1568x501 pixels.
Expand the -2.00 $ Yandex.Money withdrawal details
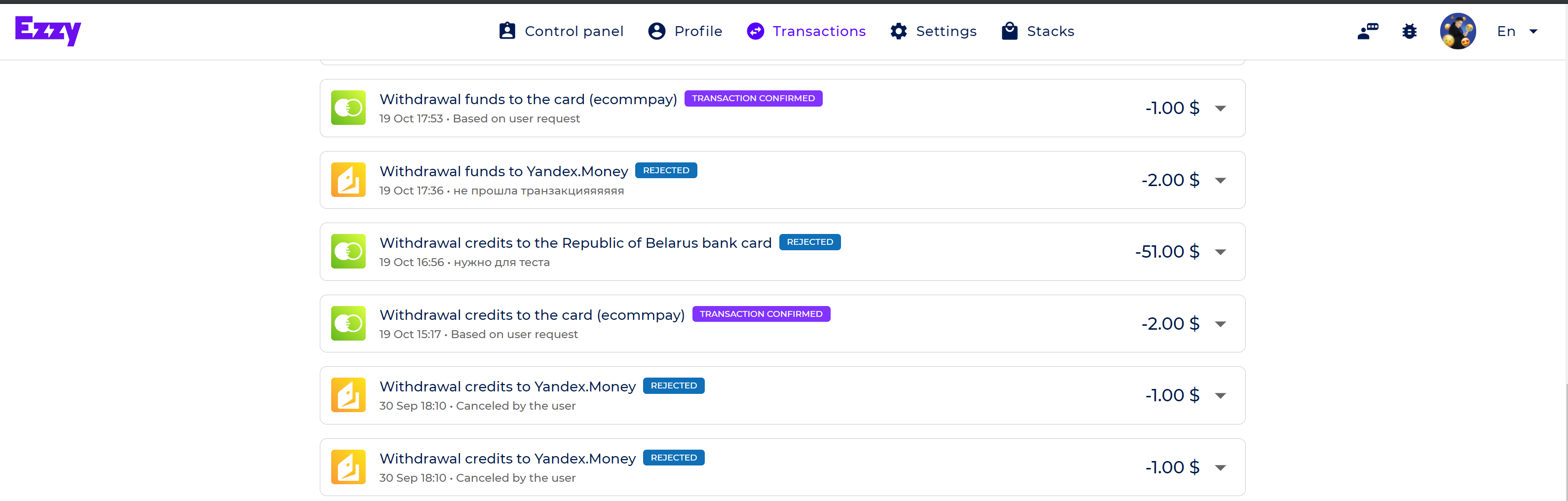pos(1220,180)
